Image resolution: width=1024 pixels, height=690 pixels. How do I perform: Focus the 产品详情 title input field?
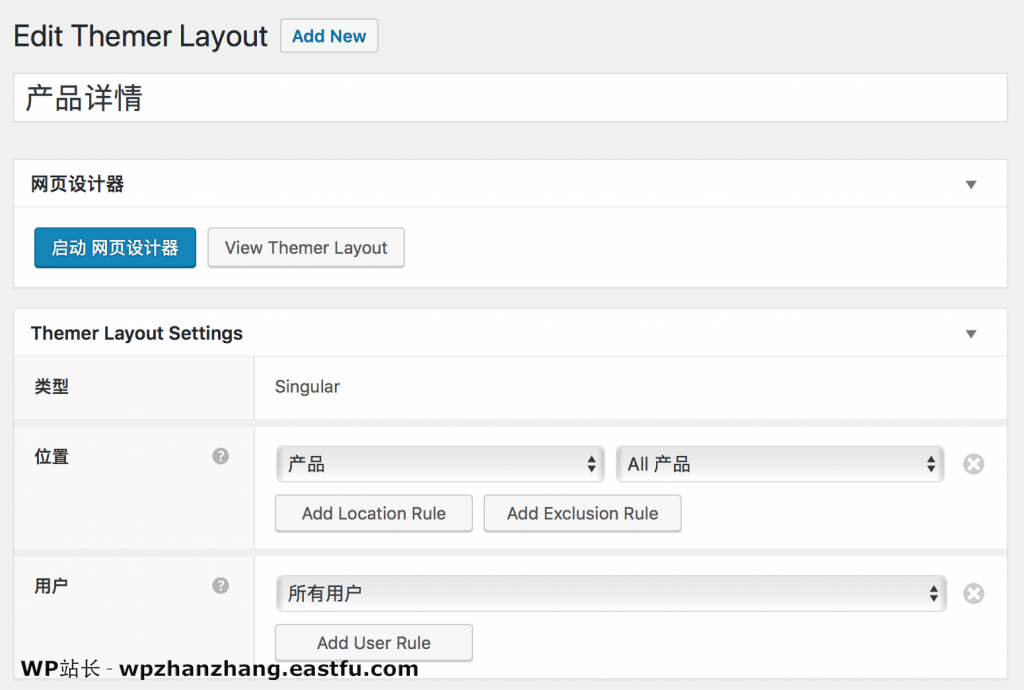pos(510,98)
